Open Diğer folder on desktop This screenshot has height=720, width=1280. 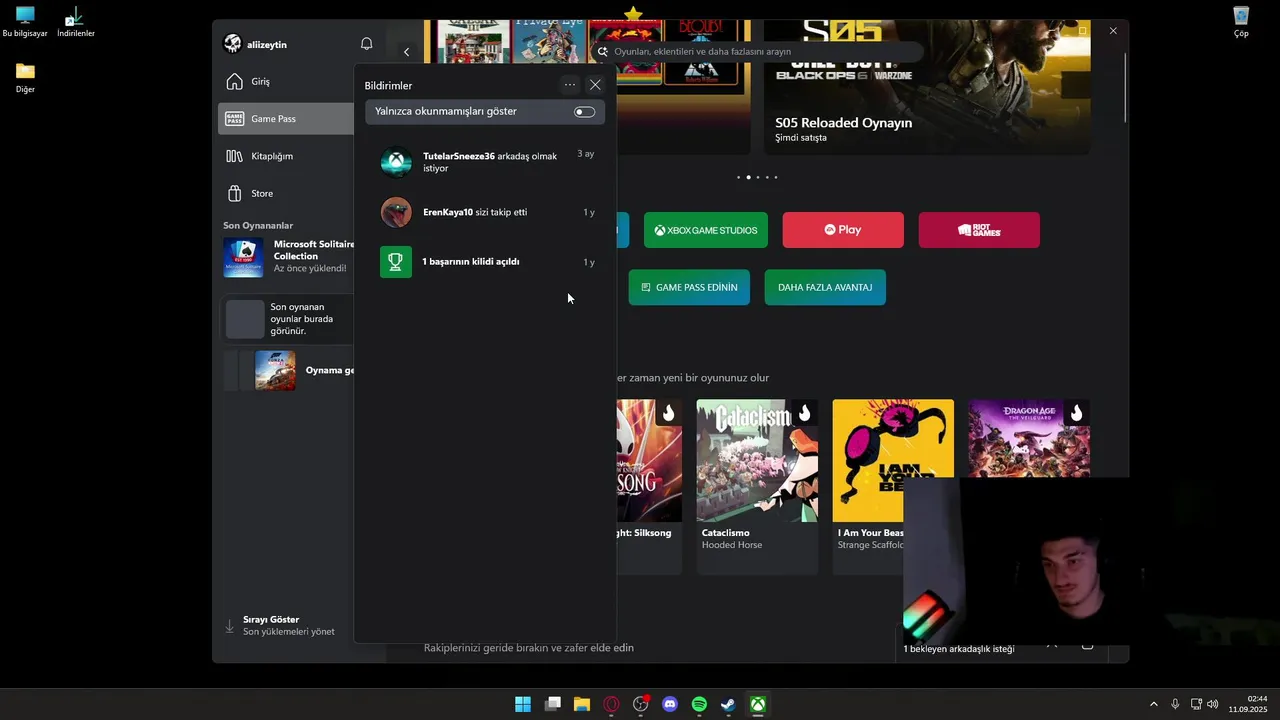click(25, 77)
